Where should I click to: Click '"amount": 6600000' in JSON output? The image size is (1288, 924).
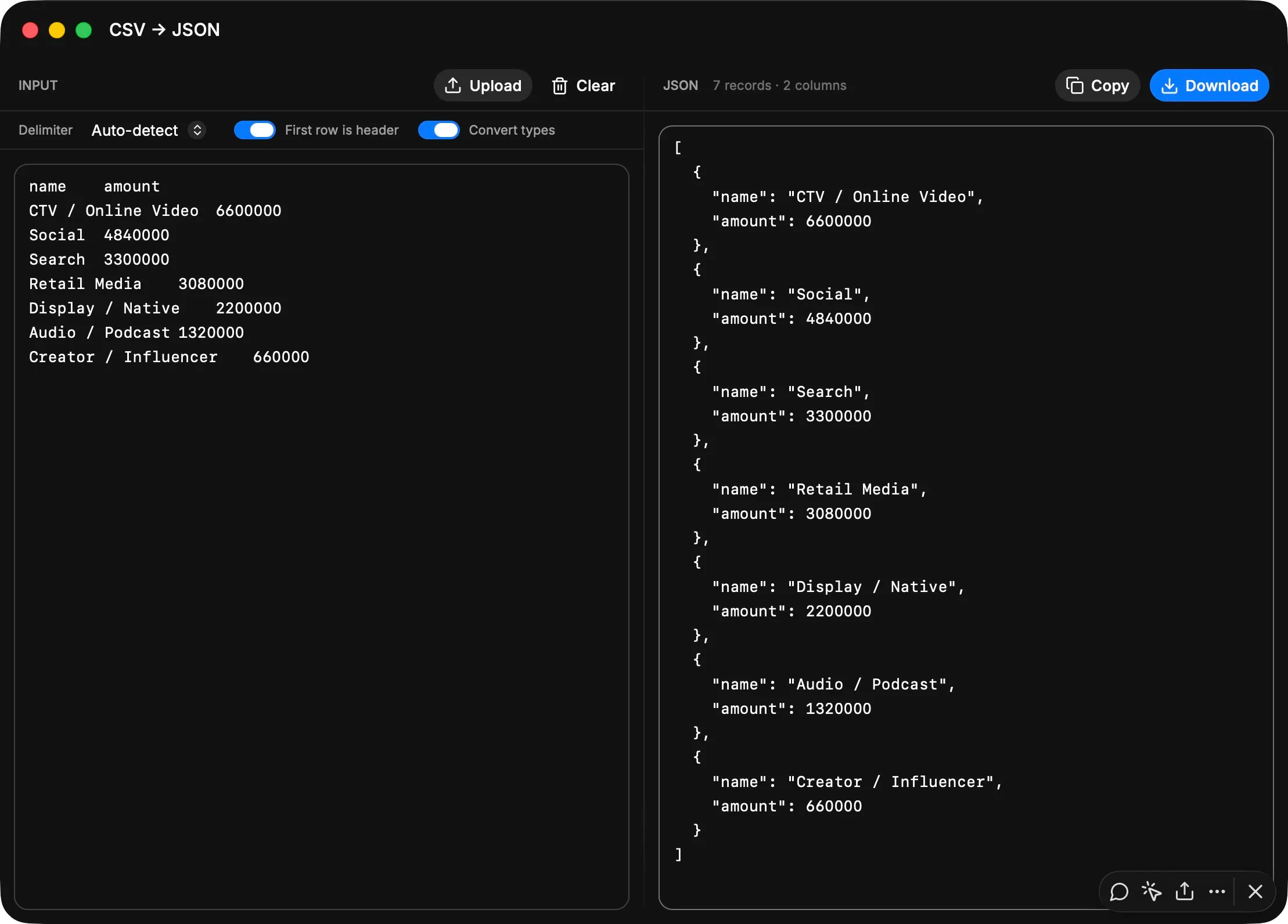(x=791, y=221)
